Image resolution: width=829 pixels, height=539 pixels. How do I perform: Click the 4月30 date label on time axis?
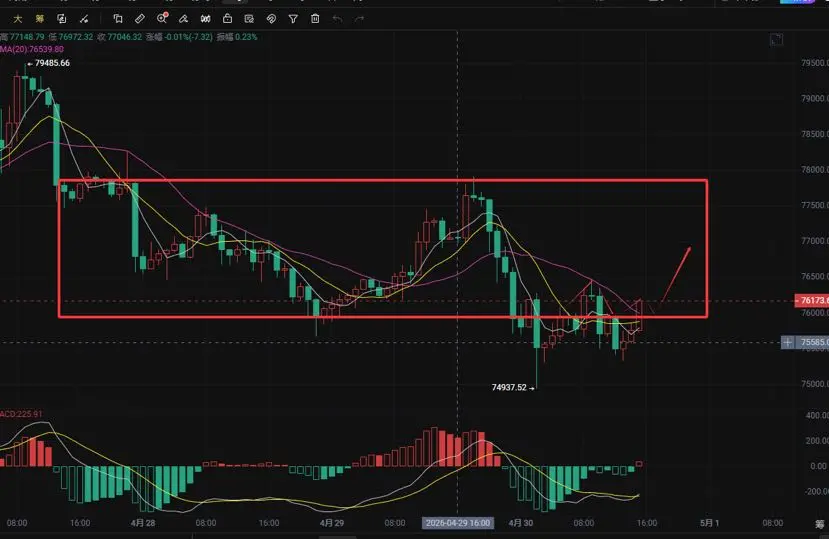521,523
